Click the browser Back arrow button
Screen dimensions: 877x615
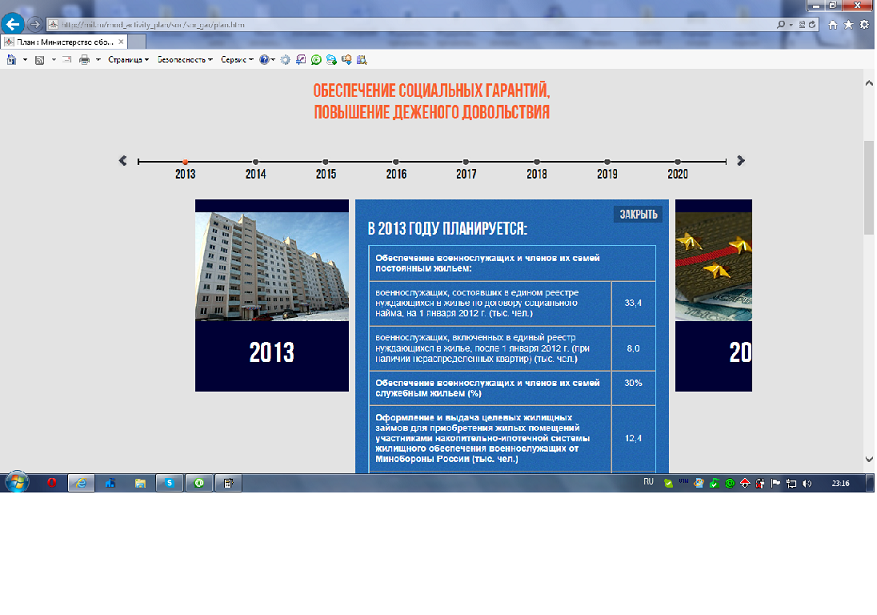point(14,23)
